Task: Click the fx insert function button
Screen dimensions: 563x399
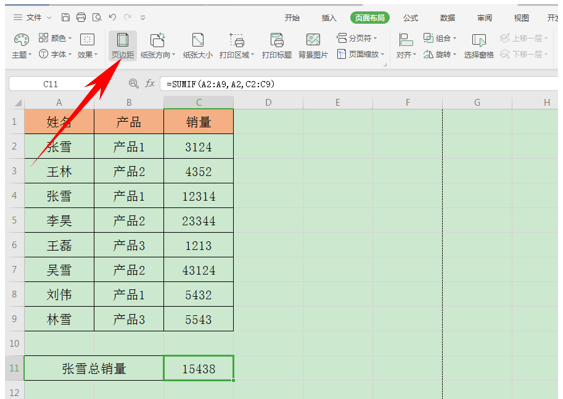Action: tap(150, 84)
